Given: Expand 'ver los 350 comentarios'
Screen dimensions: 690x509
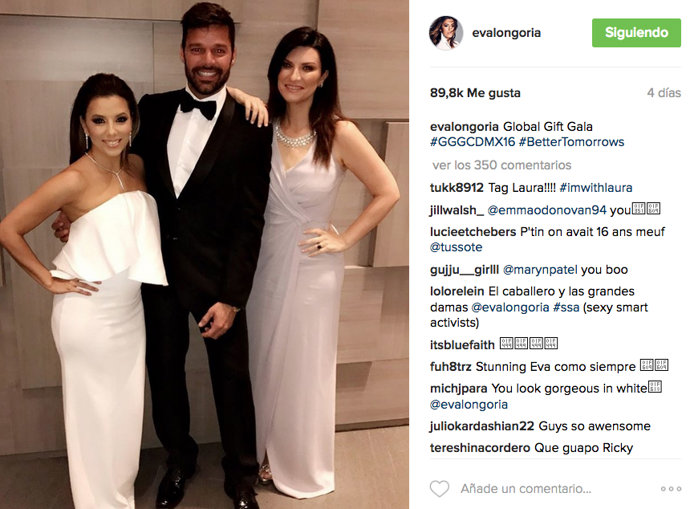Looking at the screenshot, I should tap(501, 165).
